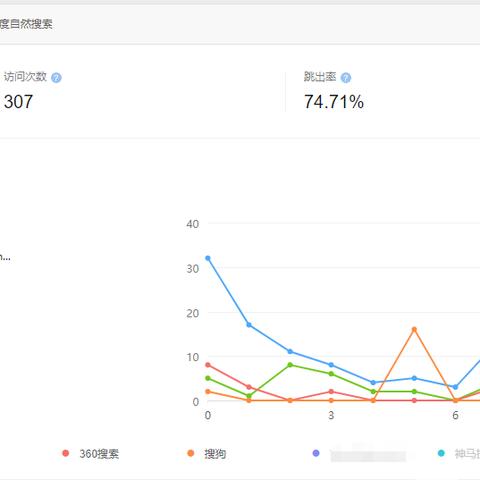This screenshot has width=480, height=480.
Task: Select the blue line point at hour 0
Action: (208, 258)
